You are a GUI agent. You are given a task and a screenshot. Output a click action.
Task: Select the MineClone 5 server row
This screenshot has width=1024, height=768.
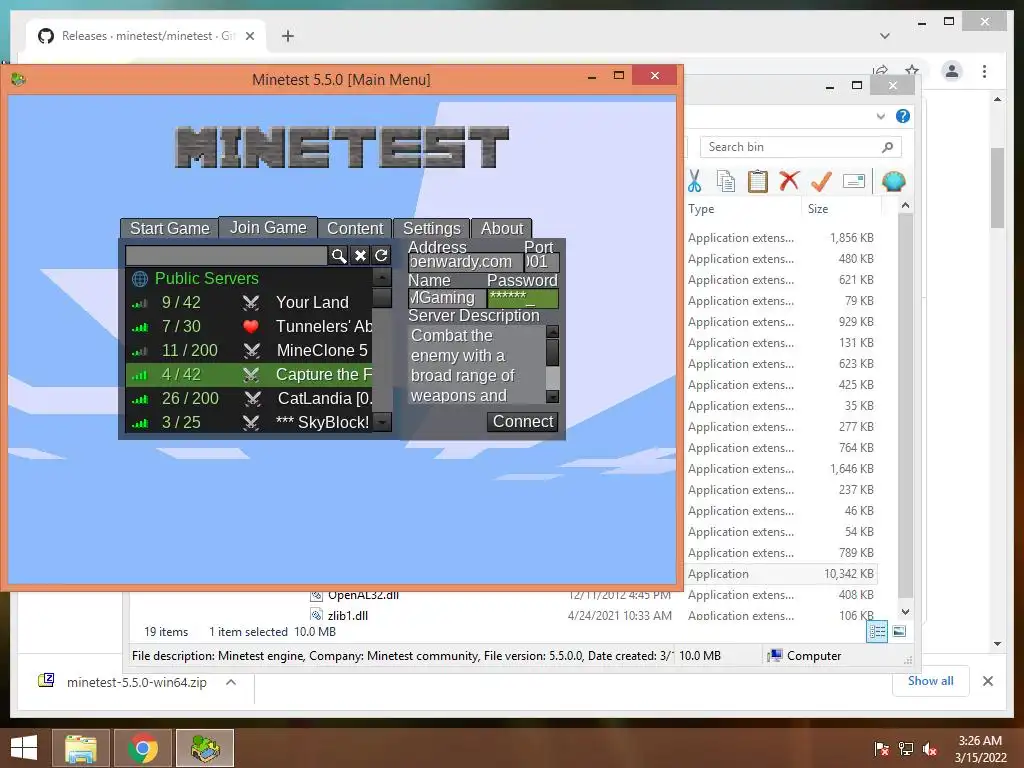point(249,351)
